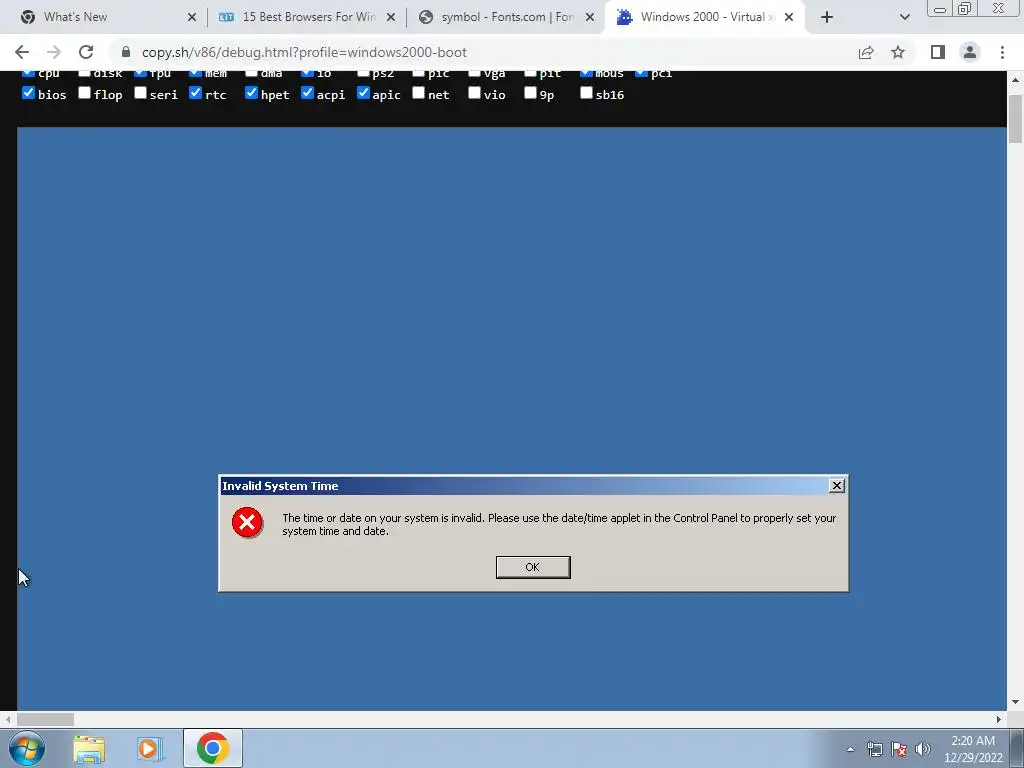Click the Show desktop strip
The height and width of the screenshot is (768, 1024).
[x=1017, y=748]
